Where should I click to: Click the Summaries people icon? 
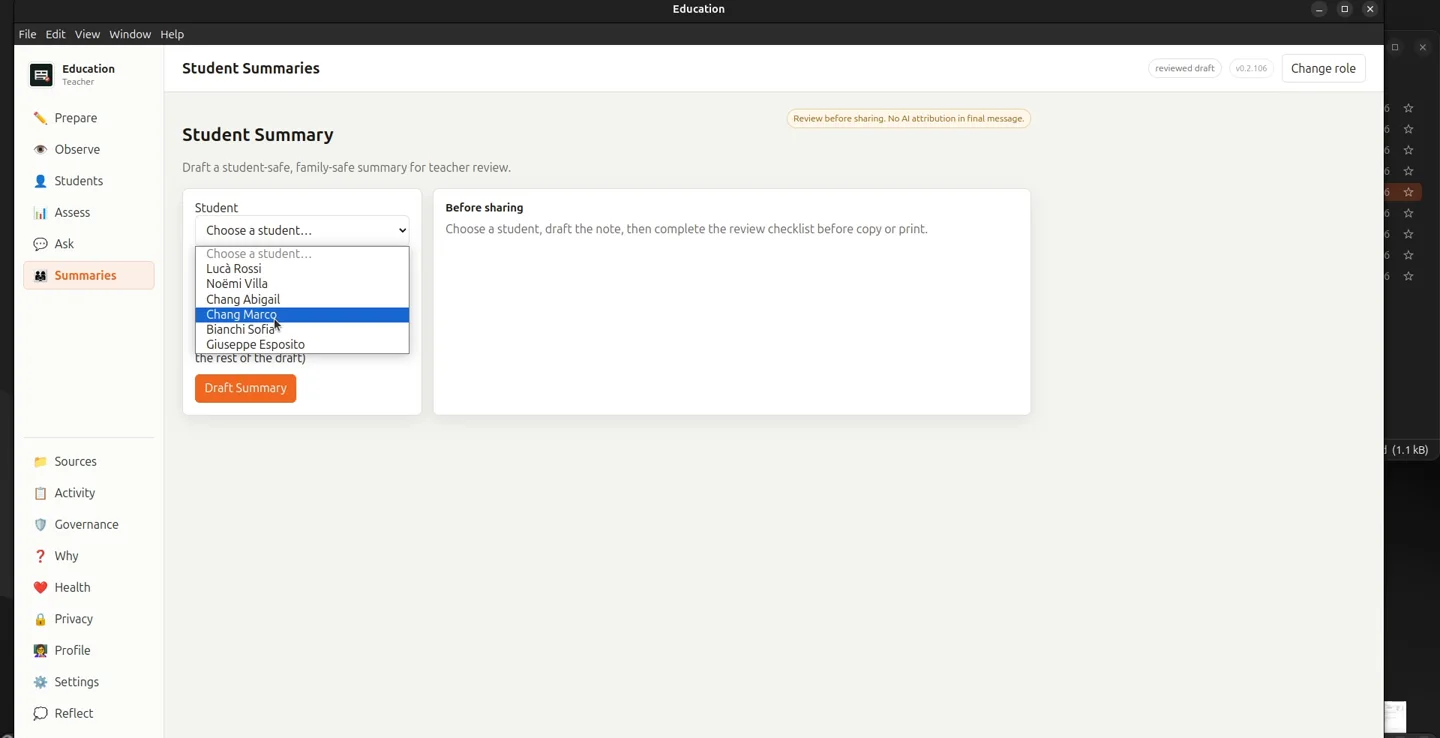point(40,276)
